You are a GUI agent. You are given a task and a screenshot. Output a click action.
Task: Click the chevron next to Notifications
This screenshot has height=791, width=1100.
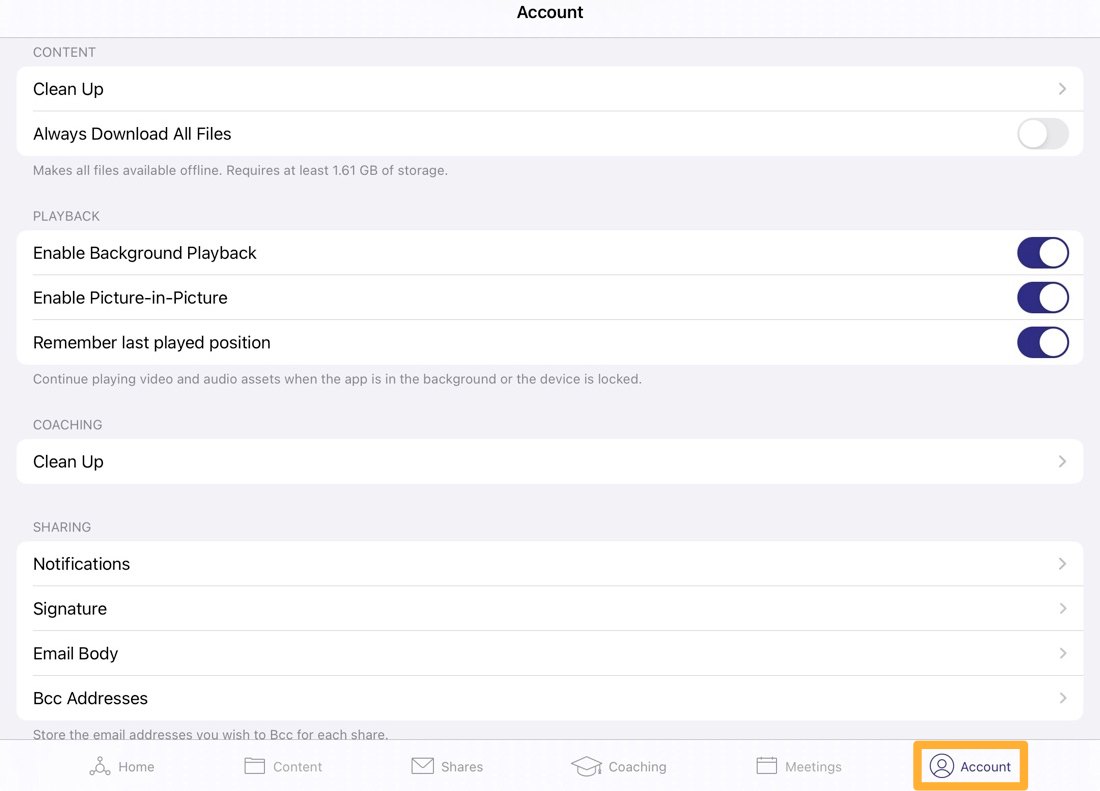[x=1062, y=564]
